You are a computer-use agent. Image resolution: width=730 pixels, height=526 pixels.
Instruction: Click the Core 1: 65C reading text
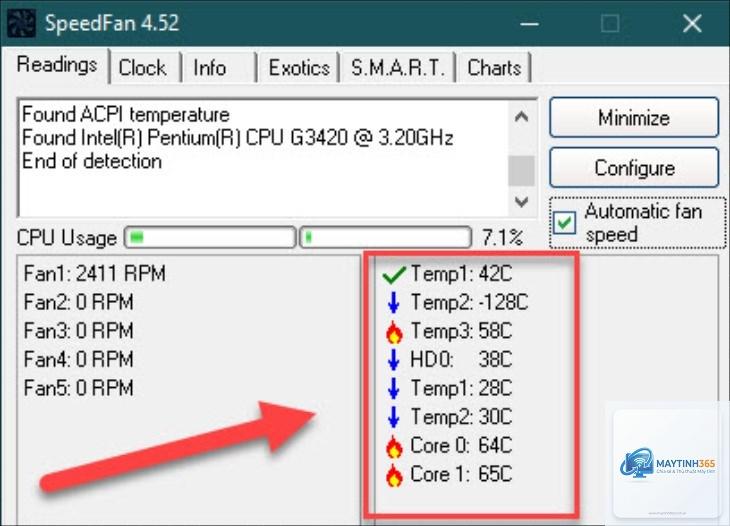pyautogui.click(x=461, y=475)
